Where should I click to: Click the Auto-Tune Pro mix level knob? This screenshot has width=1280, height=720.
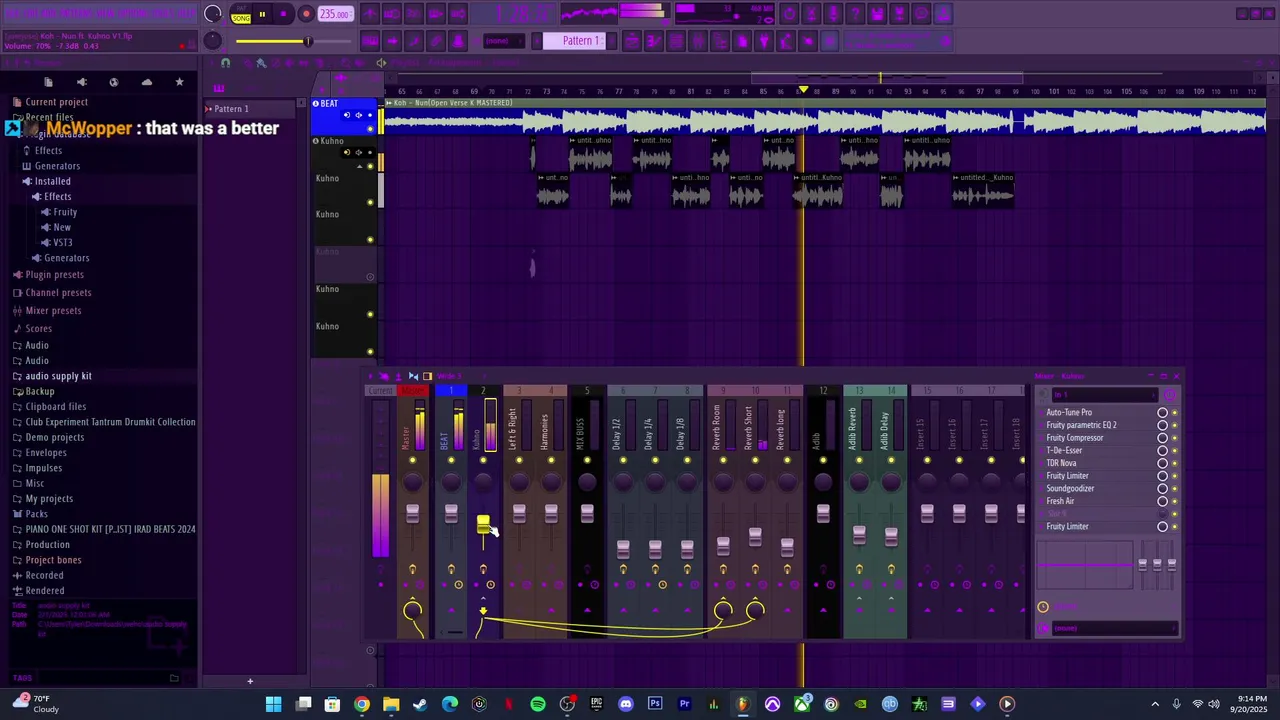click(1162, 413)
